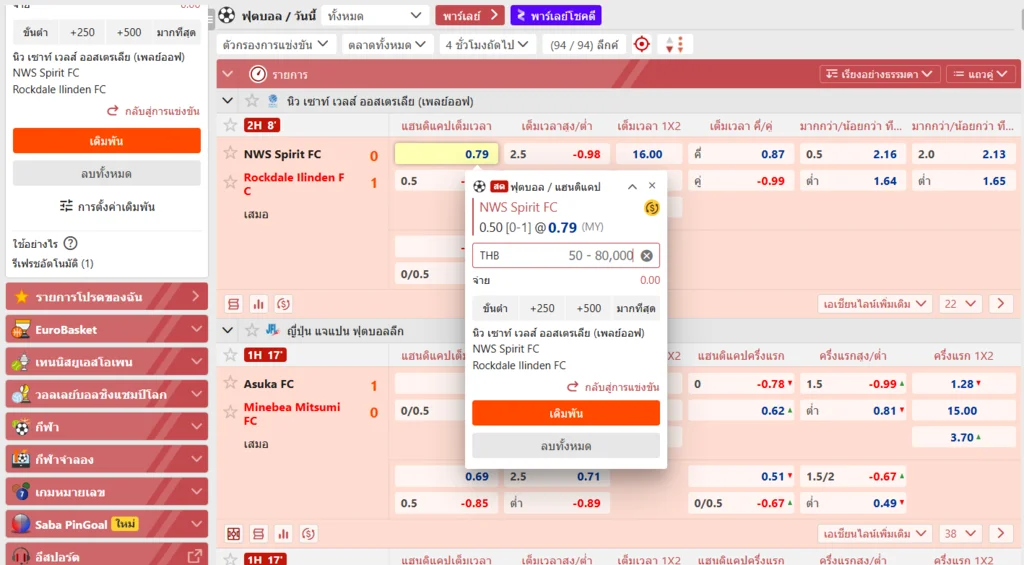This screenshot has width=1024, height=565.
Task: Favorite the Rockdale Ilinden FC star
Action: pos(230,182)
